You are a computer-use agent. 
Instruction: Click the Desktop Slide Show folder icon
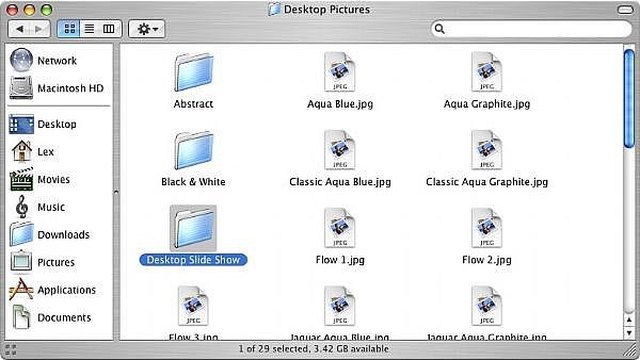(x=193, y=229)
